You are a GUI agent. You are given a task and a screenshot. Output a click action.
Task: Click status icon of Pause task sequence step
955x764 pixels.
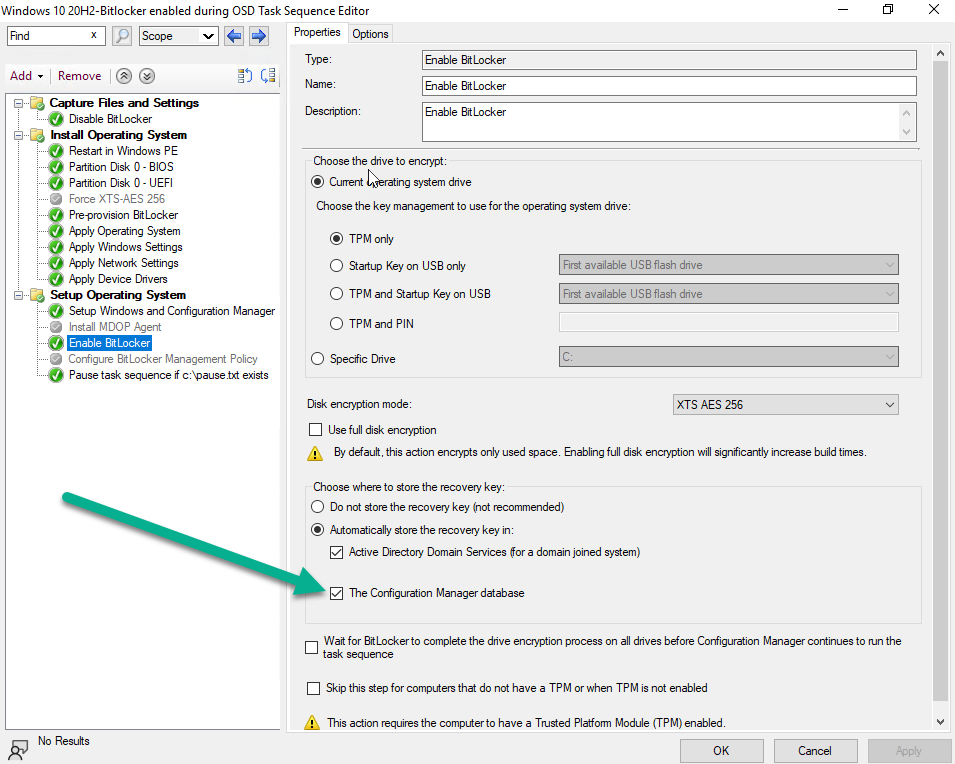coord(56,375)
